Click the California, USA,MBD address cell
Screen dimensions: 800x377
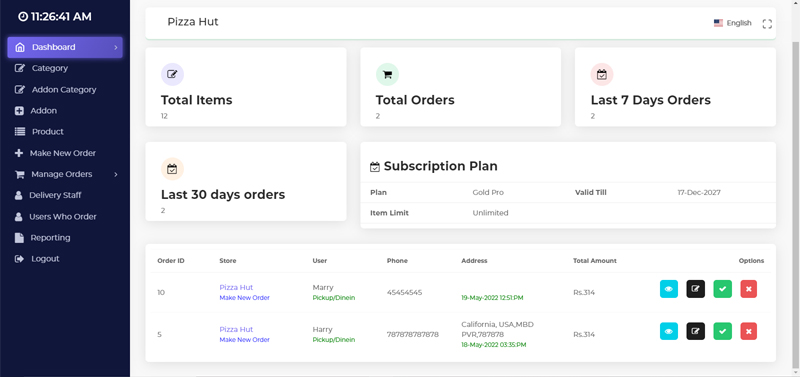click(497, 330)
